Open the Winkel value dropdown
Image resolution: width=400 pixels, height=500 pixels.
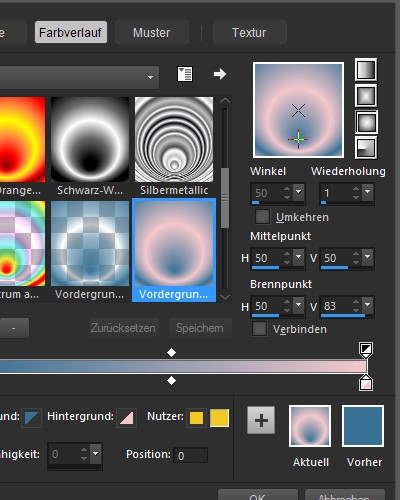point(299,192)
